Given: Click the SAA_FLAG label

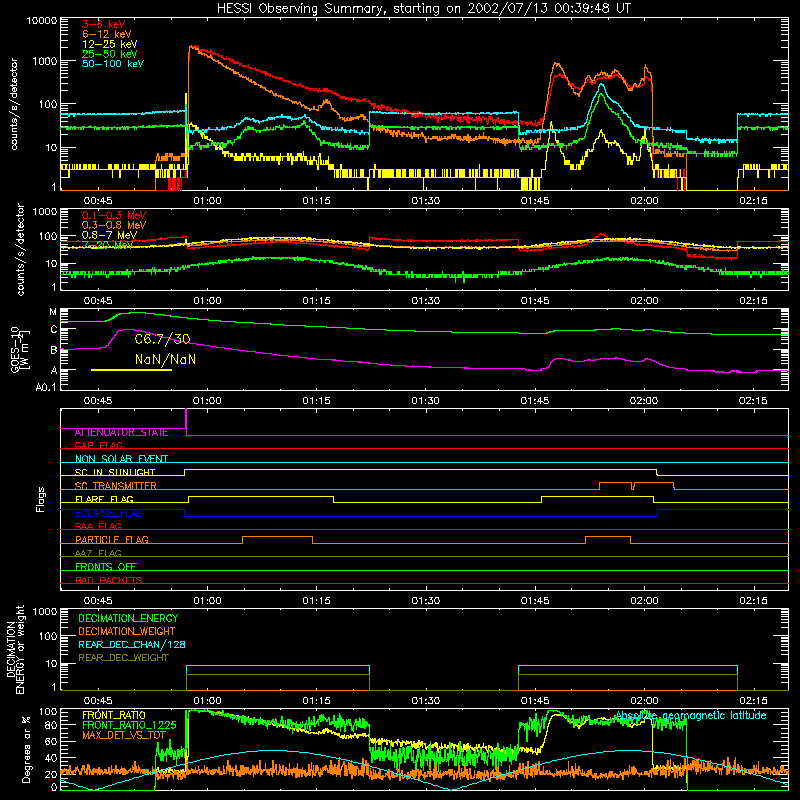Looking at the screenshot, I should (98, 526).
